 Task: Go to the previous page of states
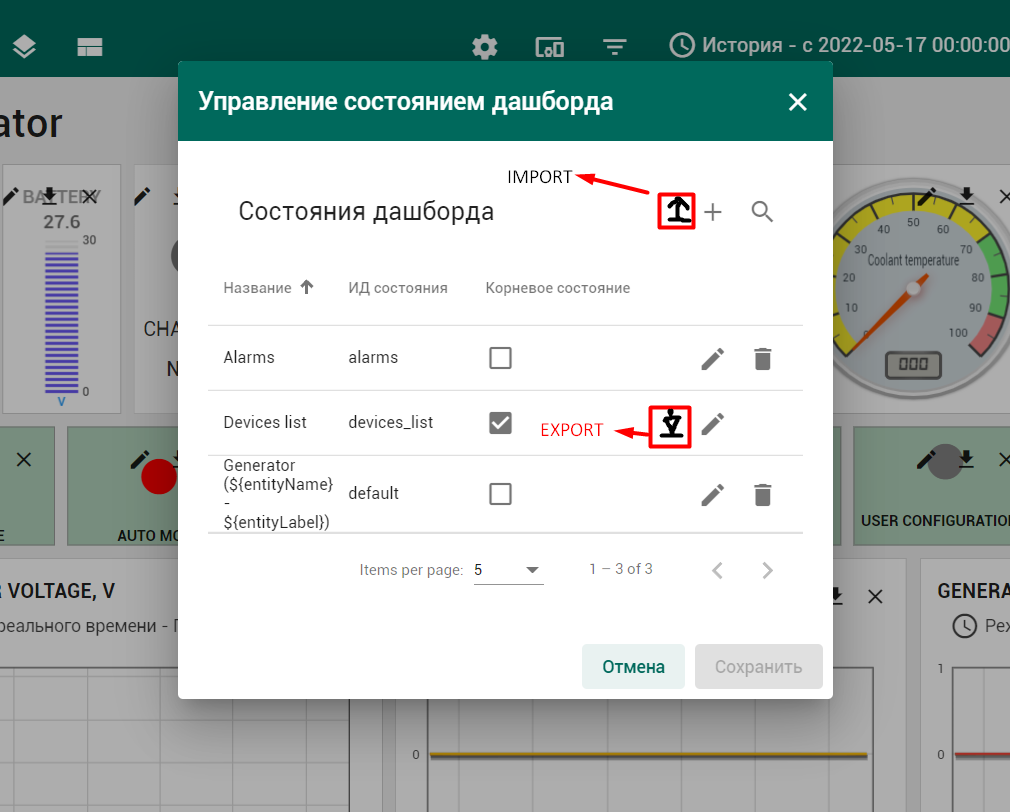[717, 570]
